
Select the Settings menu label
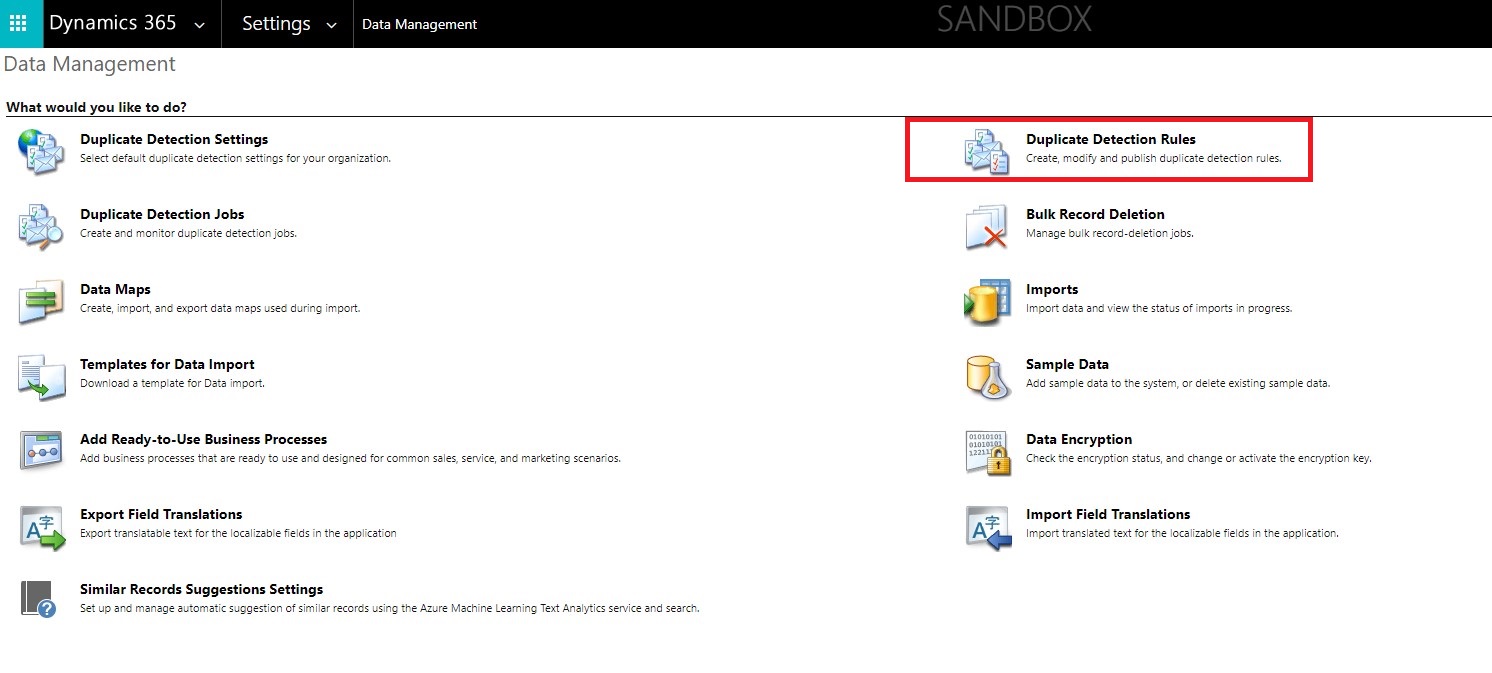click(276, 24)
